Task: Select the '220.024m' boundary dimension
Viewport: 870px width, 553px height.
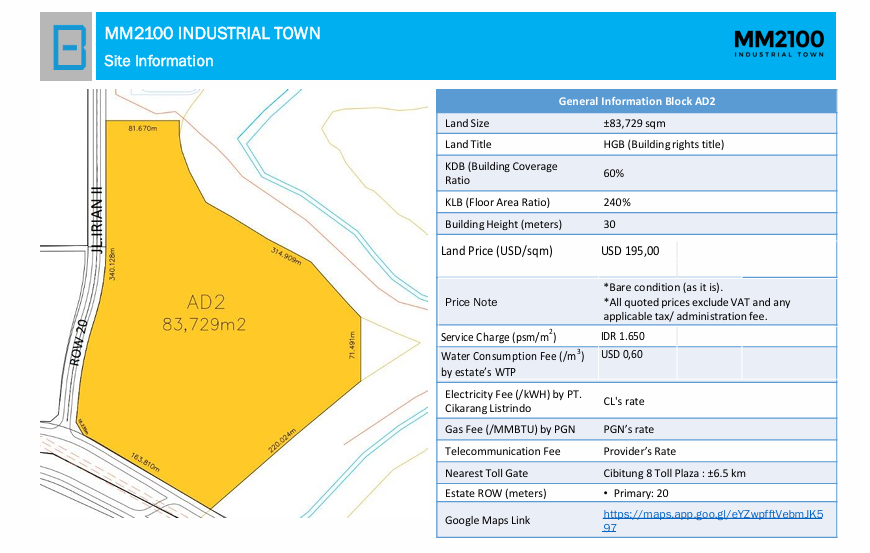Action: 282,440
